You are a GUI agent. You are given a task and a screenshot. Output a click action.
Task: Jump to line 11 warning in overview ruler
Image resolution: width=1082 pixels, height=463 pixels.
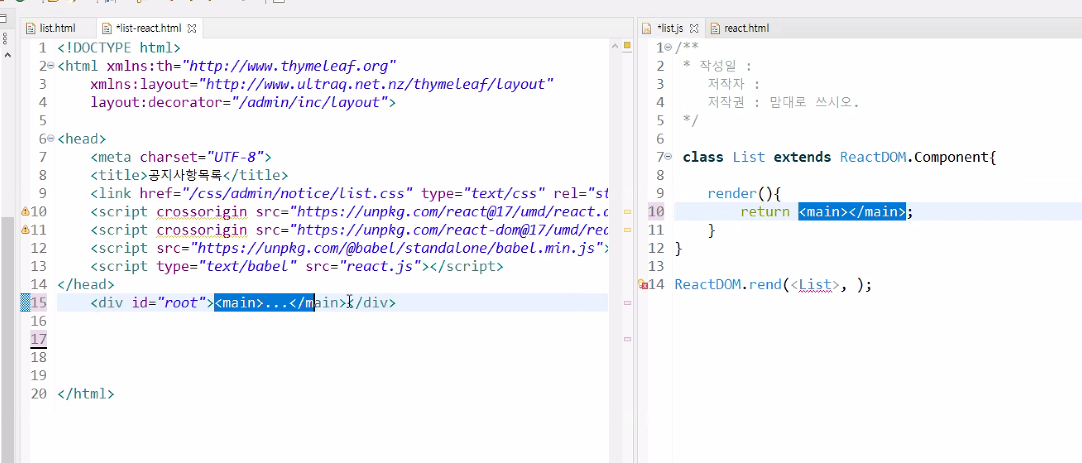pos(627,230)
